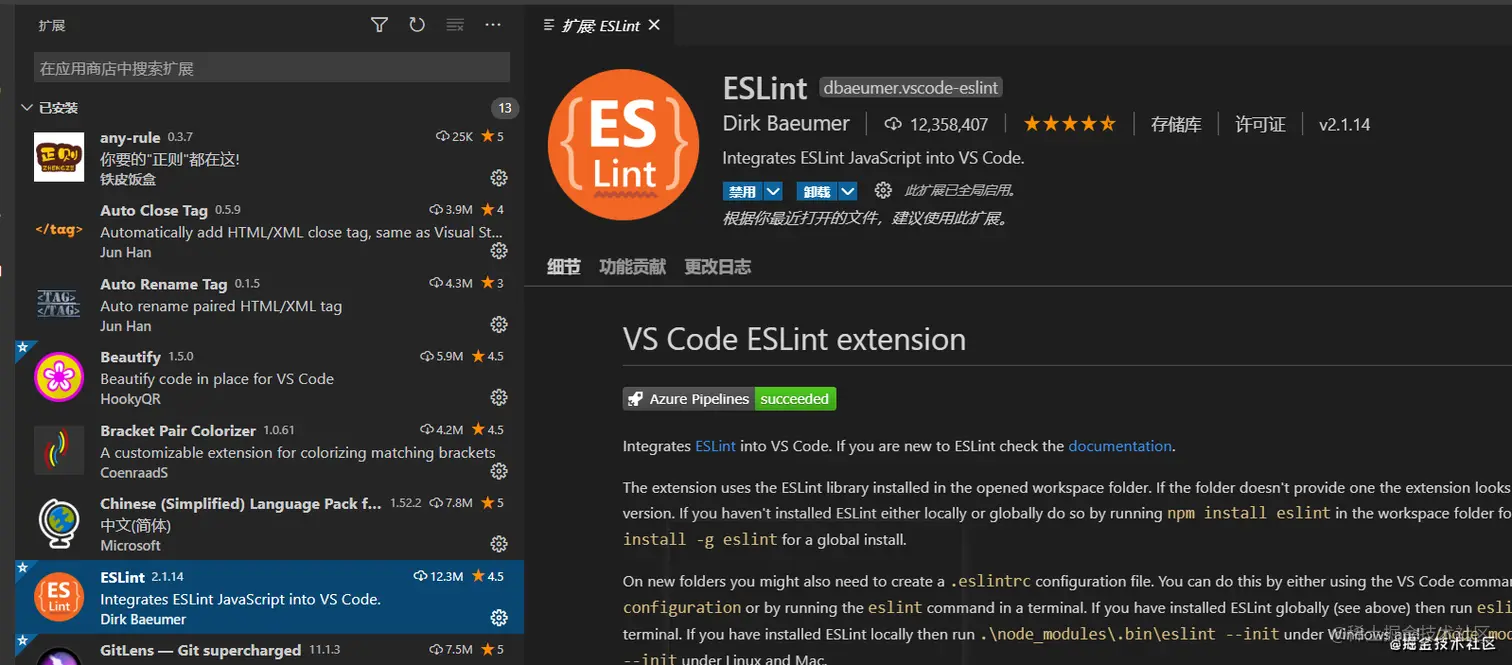Open the 存储库 link
The image size is (1512, 665).
click(1176, 124)
